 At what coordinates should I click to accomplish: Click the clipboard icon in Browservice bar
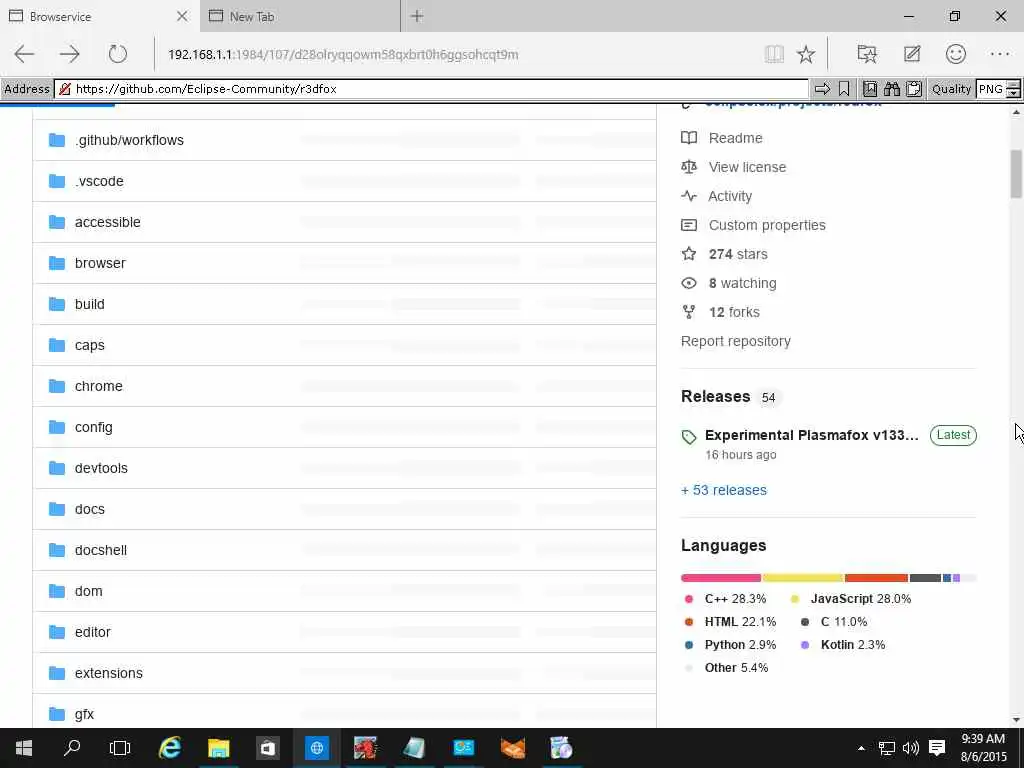point(914,89)
